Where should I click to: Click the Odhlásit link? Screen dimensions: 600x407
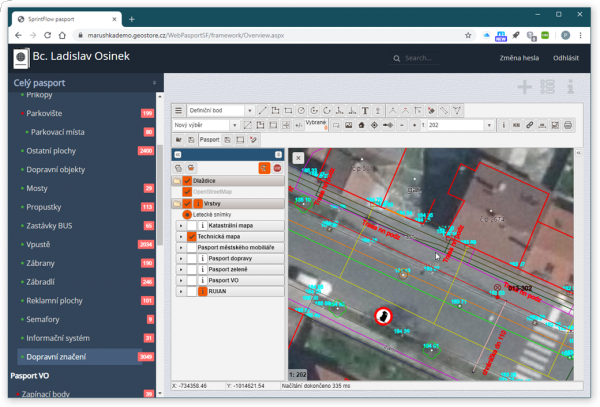(566, 58)
